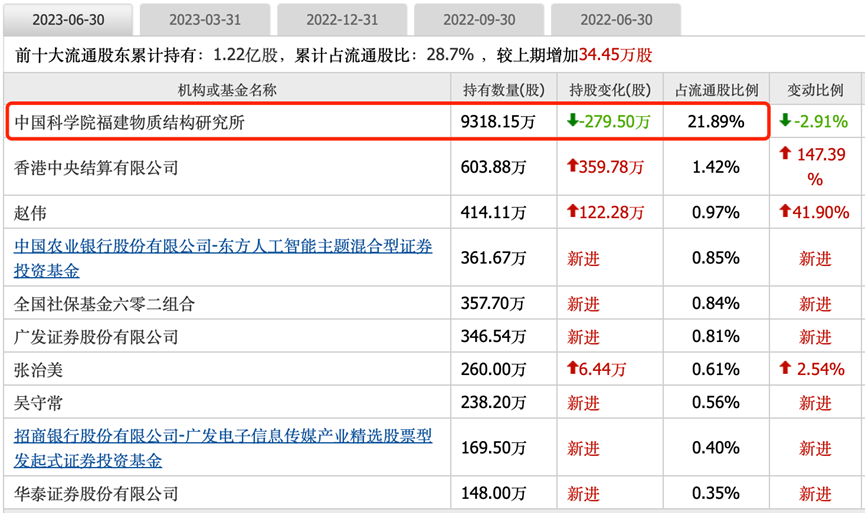Click the 41.90% change ratio

pos(814,212)
